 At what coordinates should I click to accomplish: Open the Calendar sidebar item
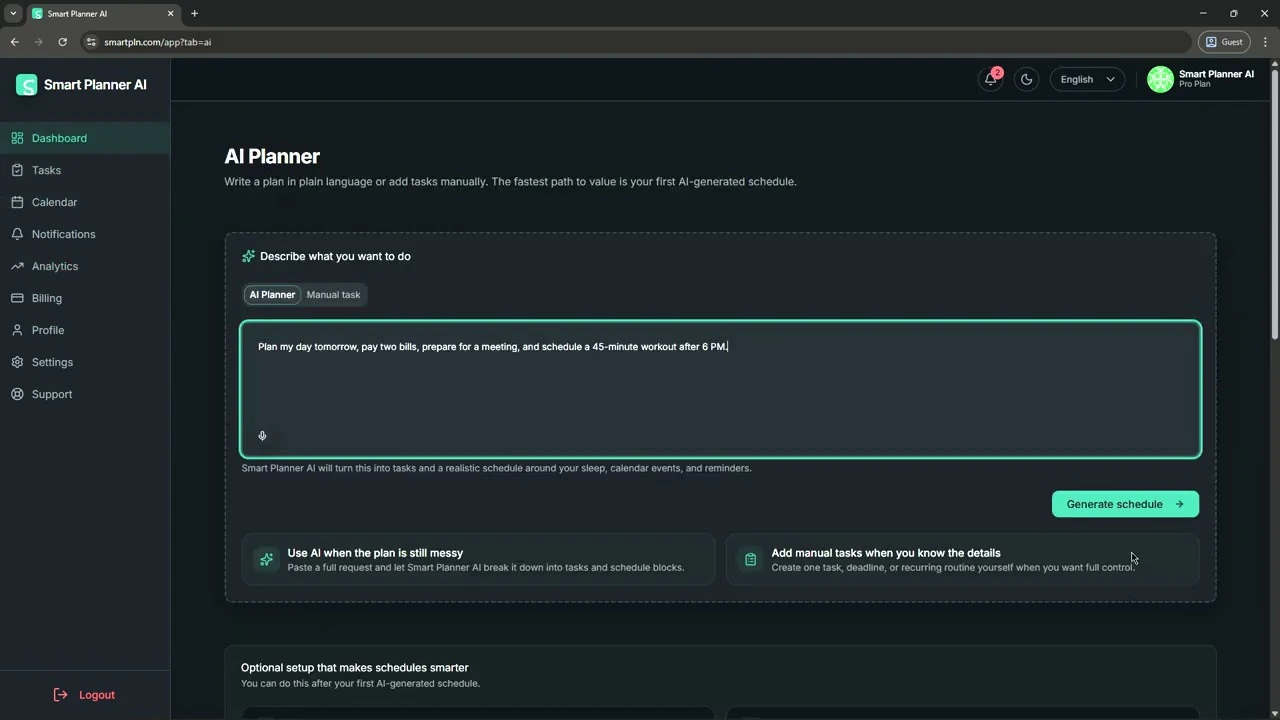pyautogui.click(x=85, y=202)
